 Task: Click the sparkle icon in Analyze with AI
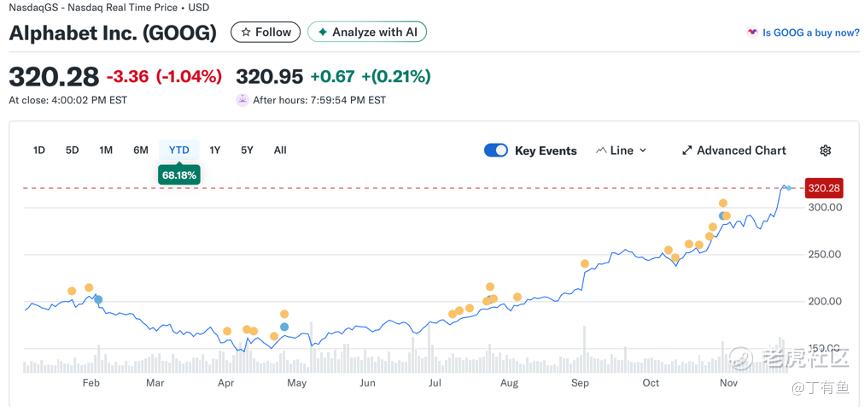pyautogui.click(x=322, y=32)
